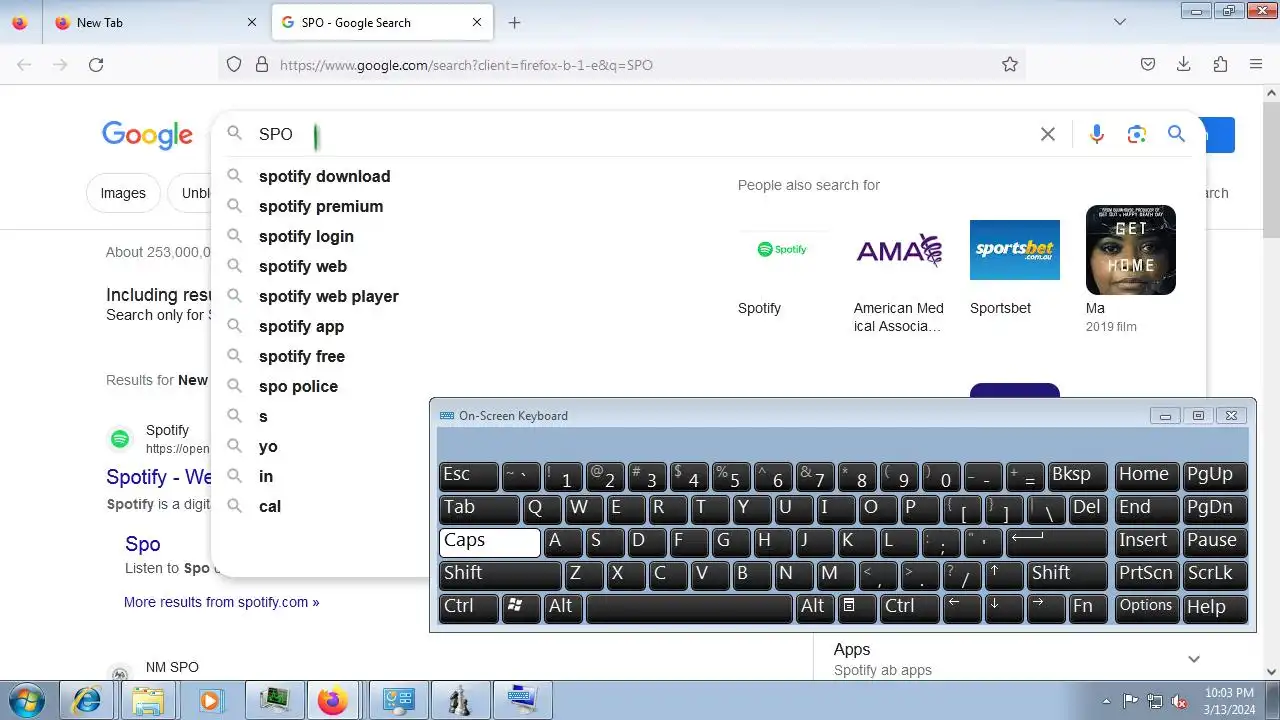Select the SPO - Google Search tab

click(x=383, y=22)
